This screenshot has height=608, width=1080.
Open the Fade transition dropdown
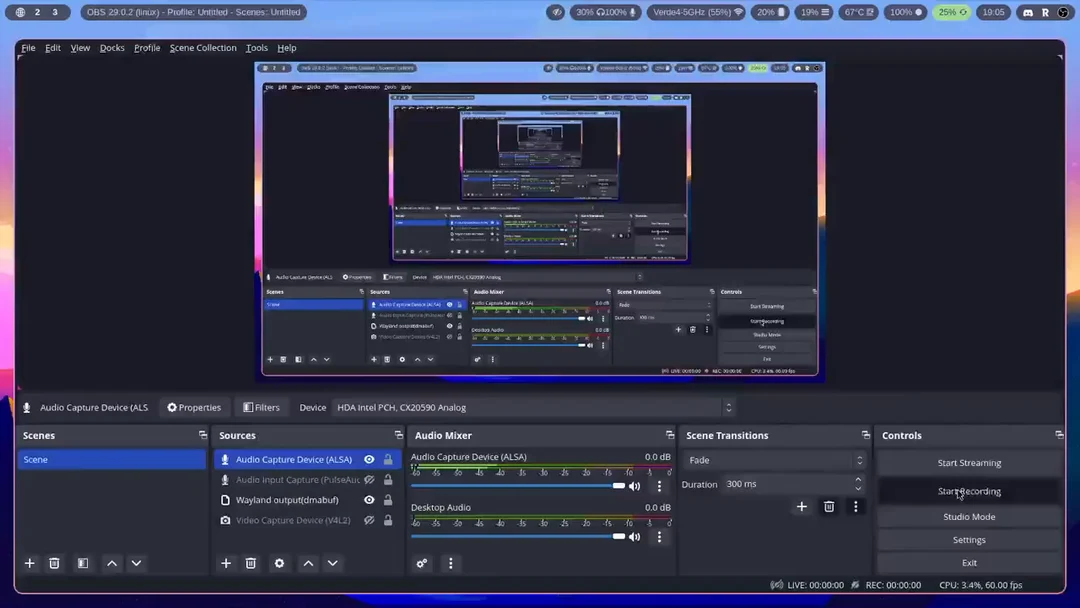click(x=774, y=460)
